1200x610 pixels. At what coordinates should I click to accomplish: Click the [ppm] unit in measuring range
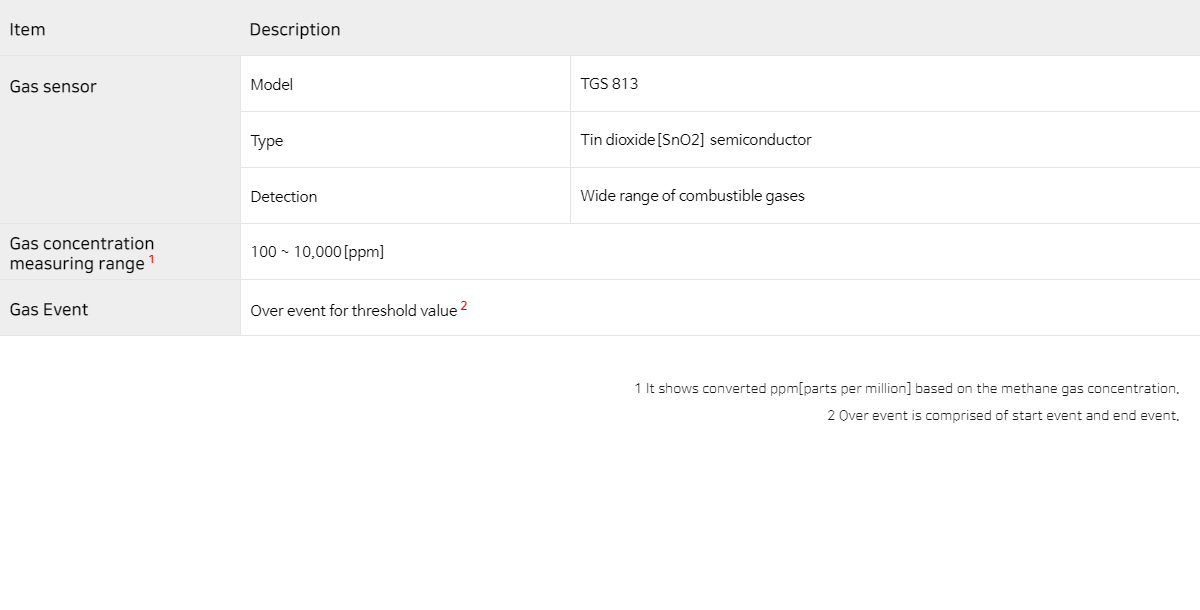click(364, 252)
